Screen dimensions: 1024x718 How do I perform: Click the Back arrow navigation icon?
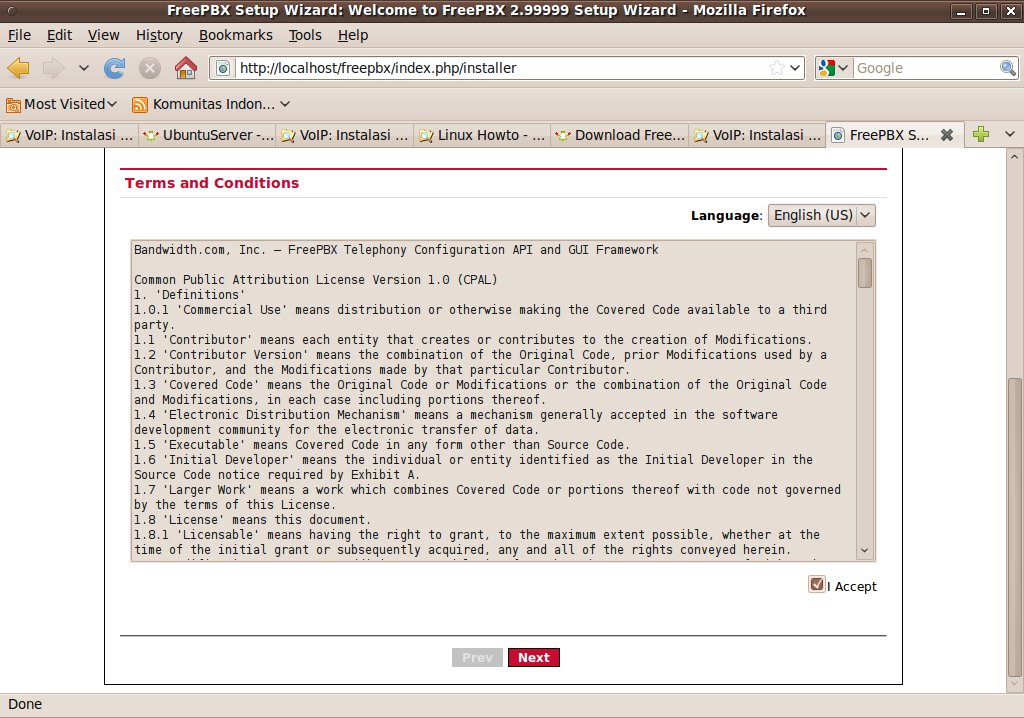19,68
